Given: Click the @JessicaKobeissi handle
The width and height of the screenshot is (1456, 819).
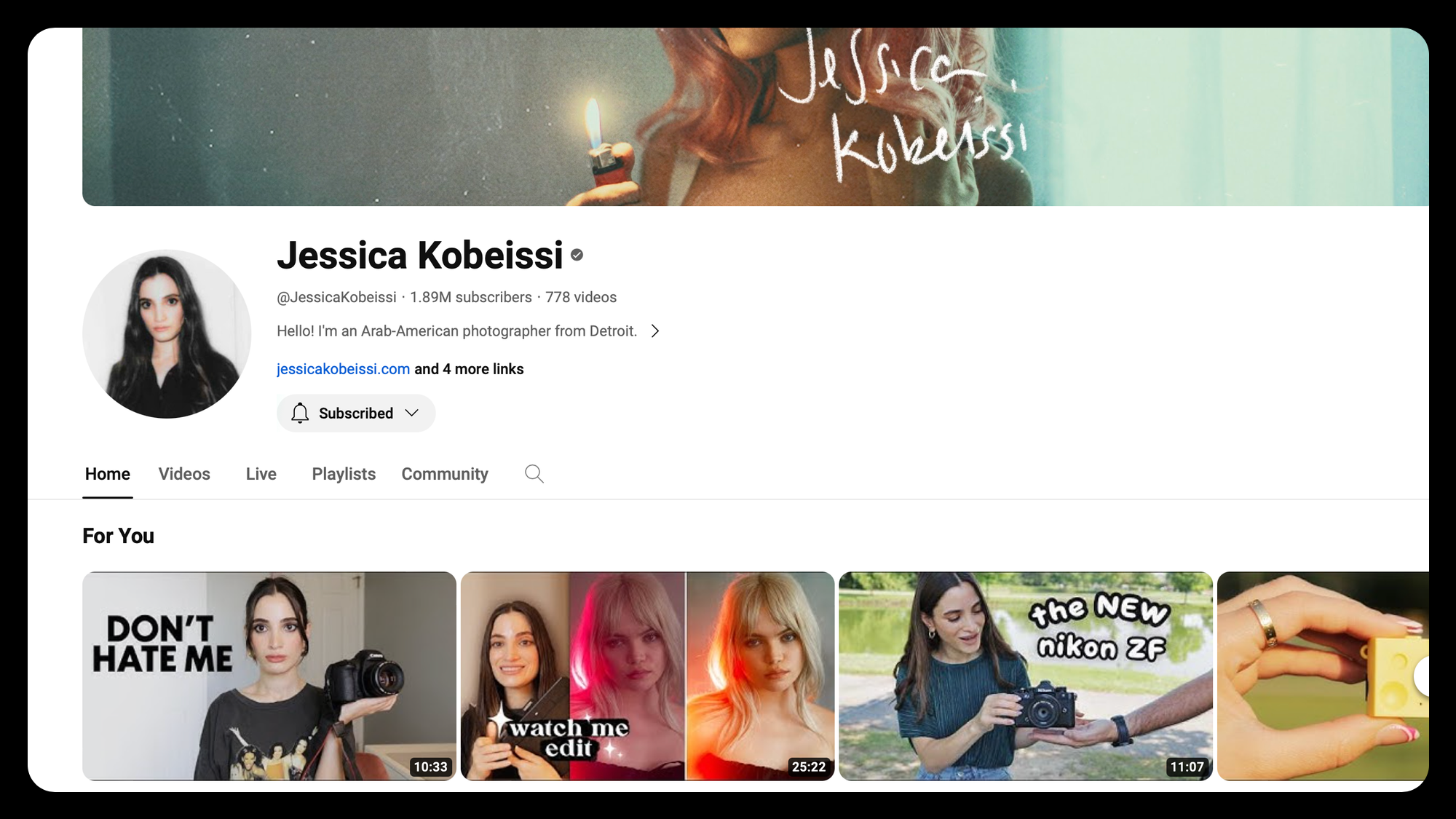Looking at the screenshot, I should 336,297.
